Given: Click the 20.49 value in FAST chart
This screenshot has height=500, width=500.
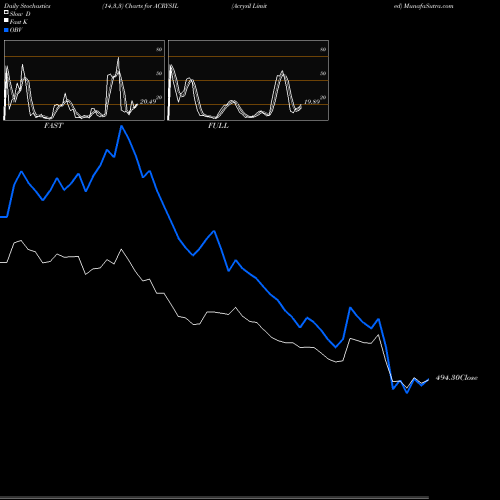Looking at the screenshot, I should [x=148, y=102].
